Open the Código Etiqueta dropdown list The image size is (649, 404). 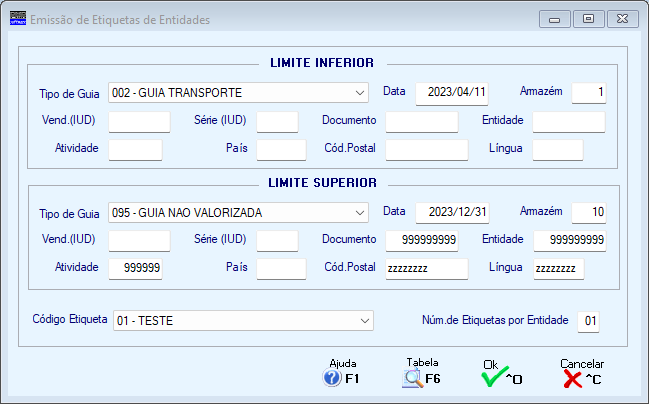[x=364, y=321]
